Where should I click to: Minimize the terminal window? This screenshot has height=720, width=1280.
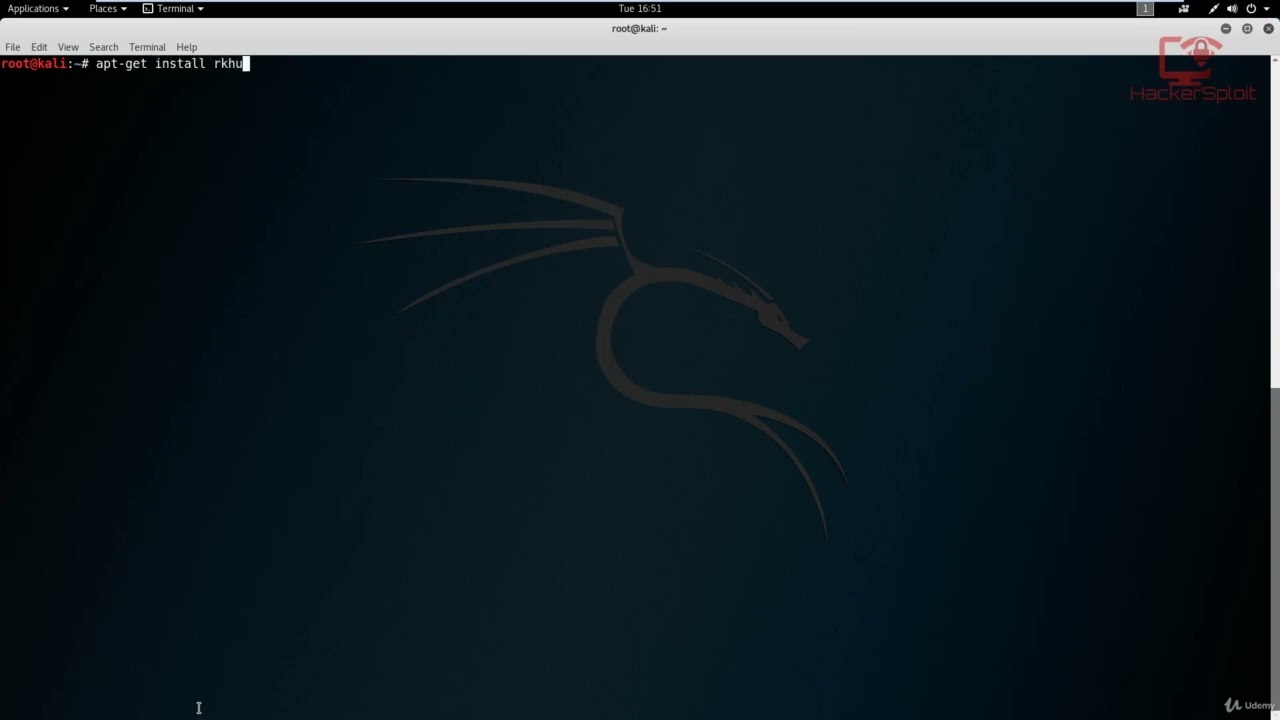click(1226, 28)
